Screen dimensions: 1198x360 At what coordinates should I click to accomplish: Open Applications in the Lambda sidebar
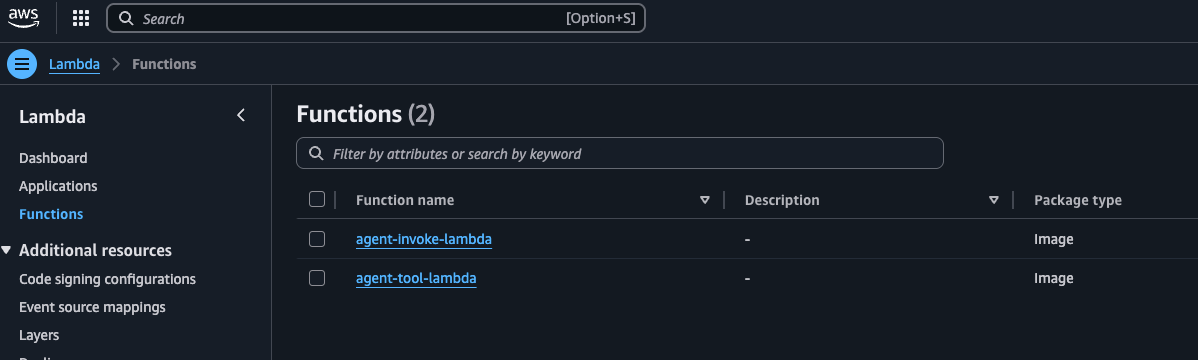58,186
